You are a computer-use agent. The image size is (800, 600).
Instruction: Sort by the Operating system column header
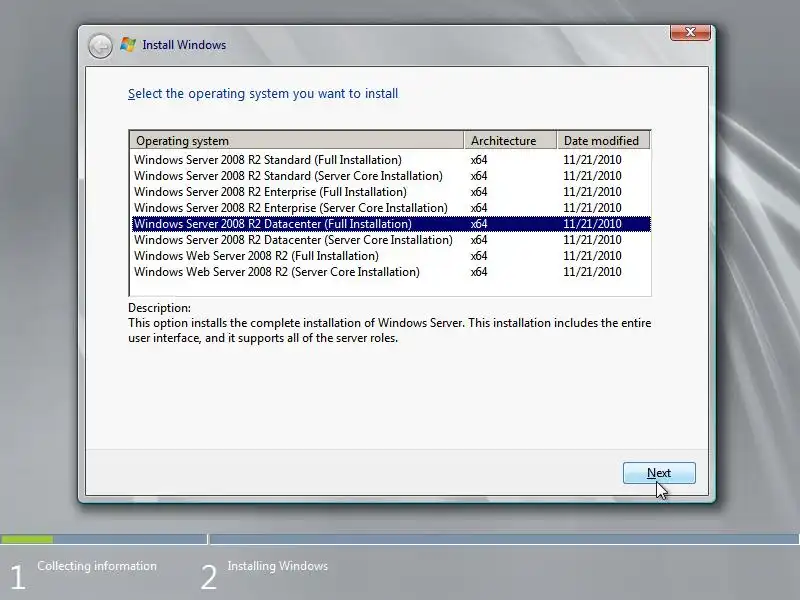click(297, 140)
